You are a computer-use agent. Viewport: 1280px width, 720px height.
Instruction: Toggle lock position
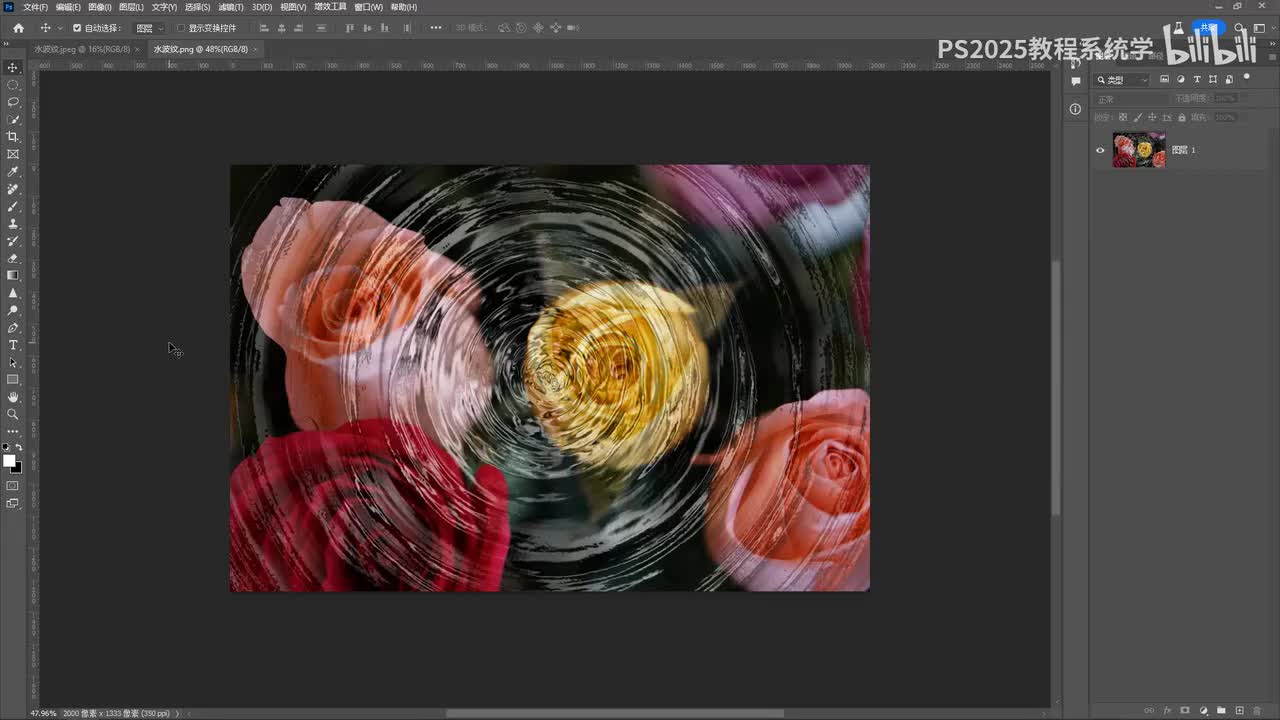[x=1152, y=118]
